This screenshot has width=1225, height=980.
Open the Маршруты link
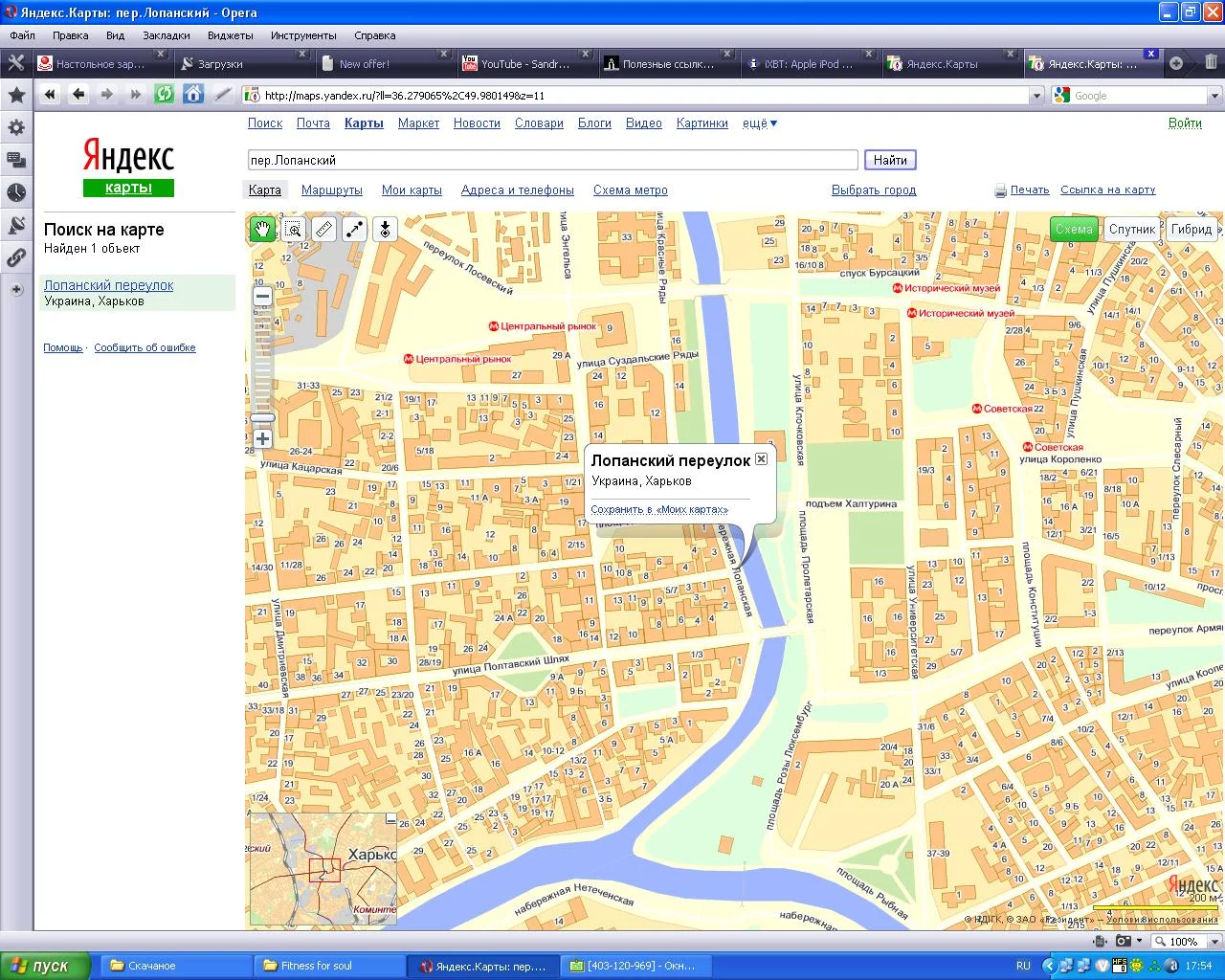(331, 190)
